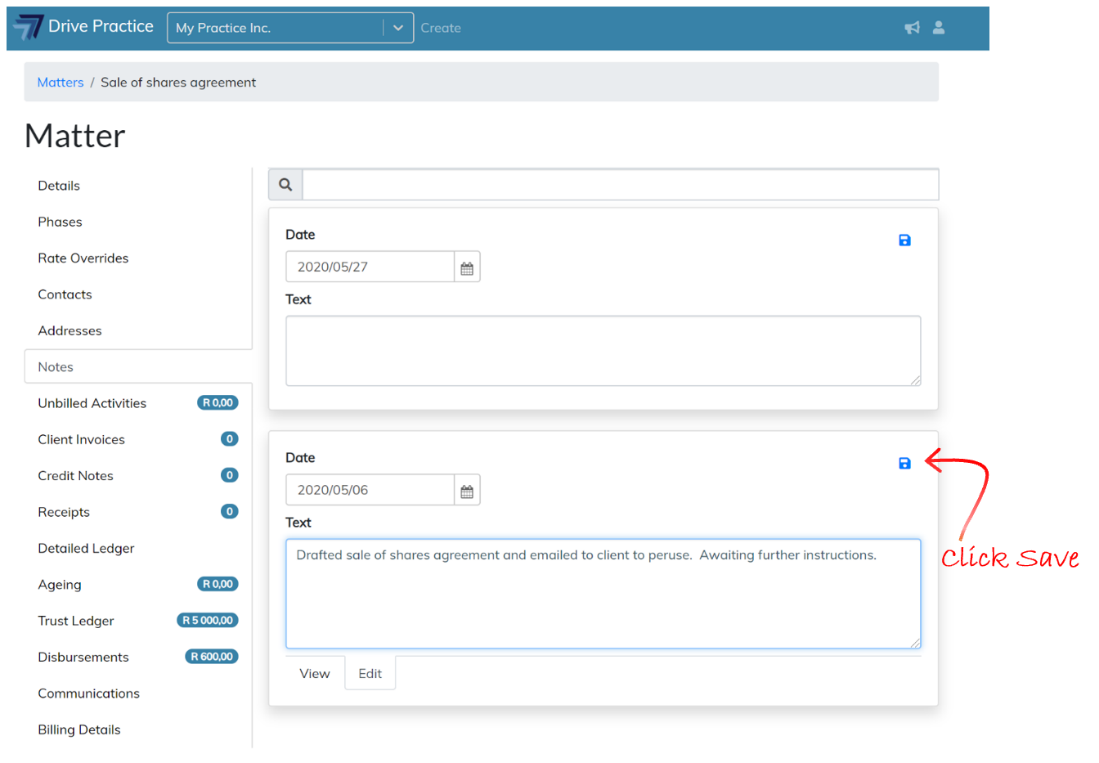The height and width of the screenshot is (763, 1099).
Task: Click the empty Text area of first note
Action: [x=602, y=351]
